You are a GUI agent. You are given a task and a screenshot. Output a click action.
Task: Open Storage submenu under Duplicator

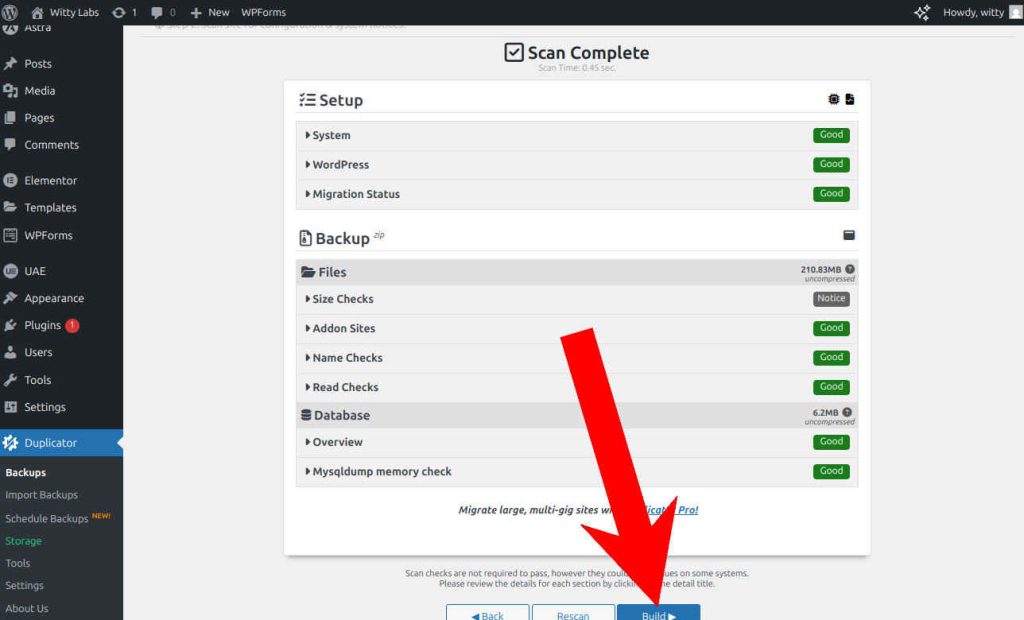click(24, 541)
